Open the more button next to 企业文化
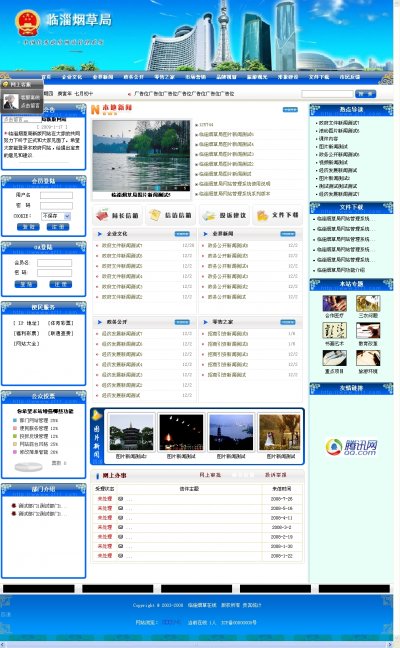Image resolution: width=400 pixels, height=648 pixels. [x=182, y=234]
